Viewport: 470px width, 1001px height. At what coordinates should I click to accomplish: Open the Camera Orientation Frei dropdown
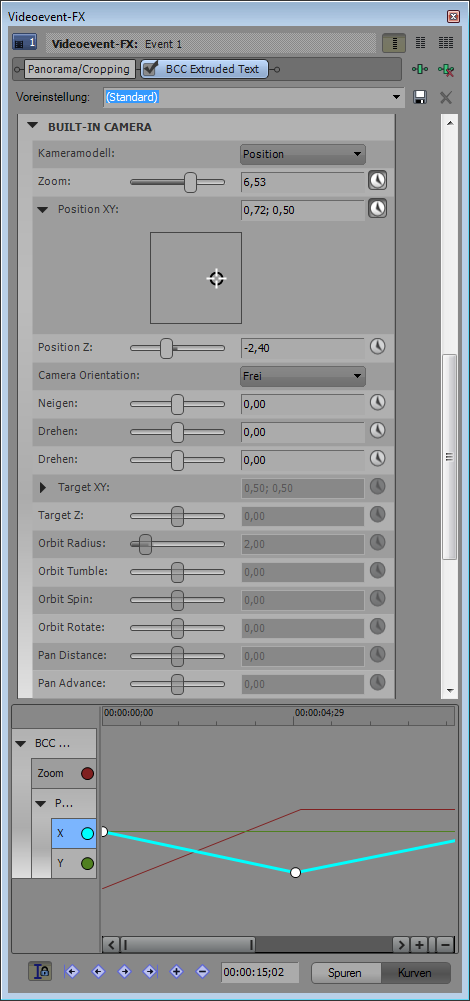coord(303,377)
